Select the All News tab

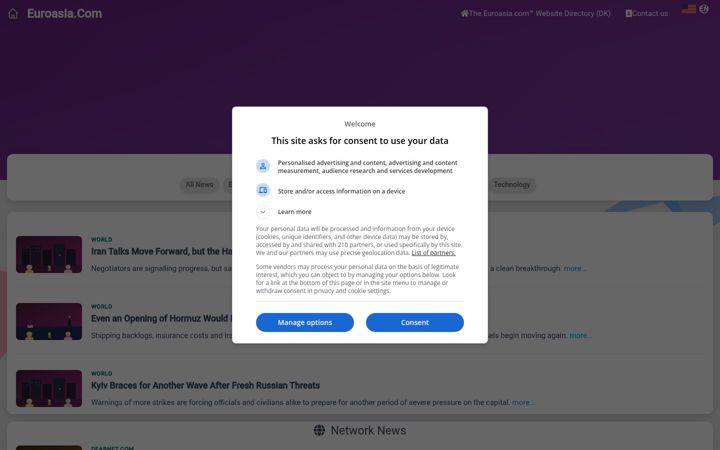pyautogui.click(x=199, y=185)
